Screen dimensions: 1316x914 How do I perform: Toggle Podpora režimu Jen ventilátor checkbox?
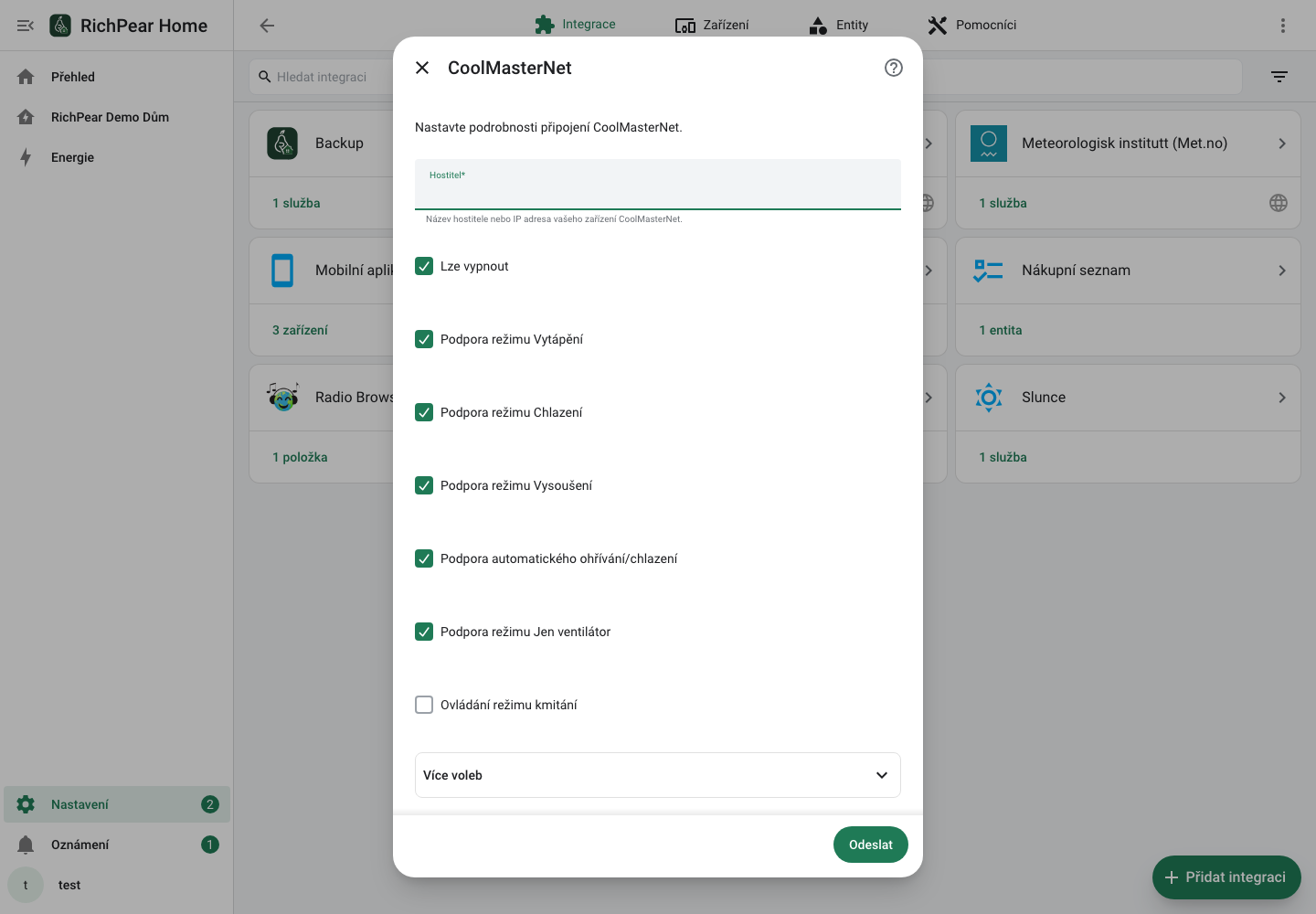click(424, 632)
